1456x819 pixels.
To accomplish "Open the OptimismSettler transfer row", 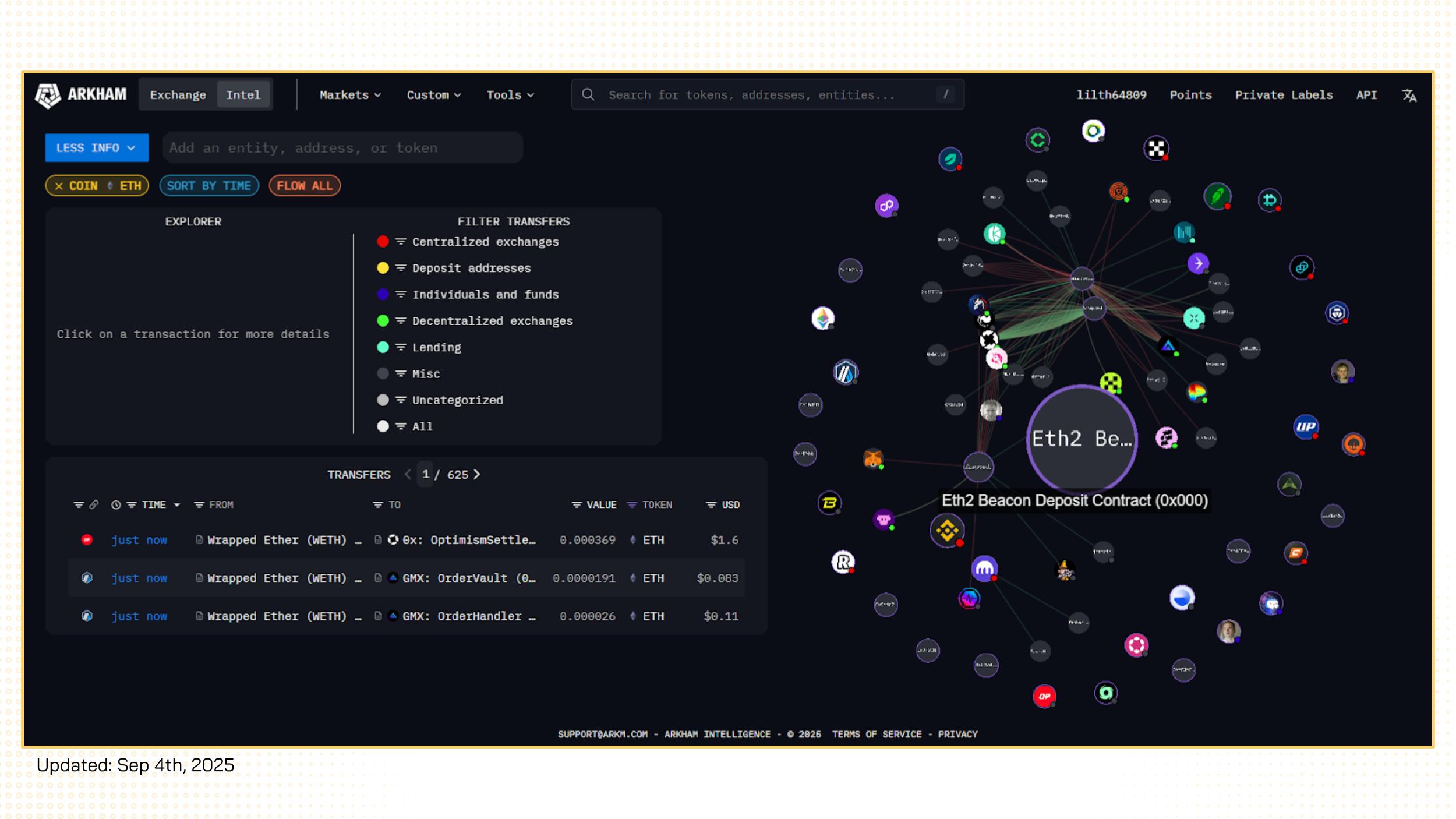I will [407, 540].
